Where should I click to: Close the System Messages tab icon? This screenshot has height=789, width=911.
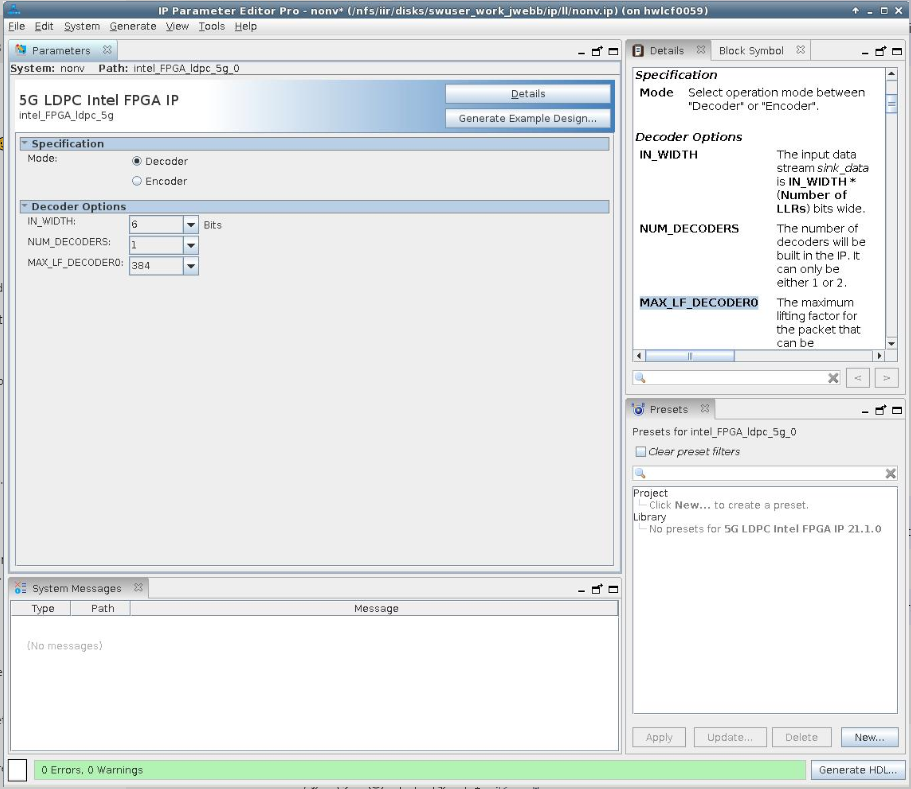pyautogui.click(x=138, y=588)
